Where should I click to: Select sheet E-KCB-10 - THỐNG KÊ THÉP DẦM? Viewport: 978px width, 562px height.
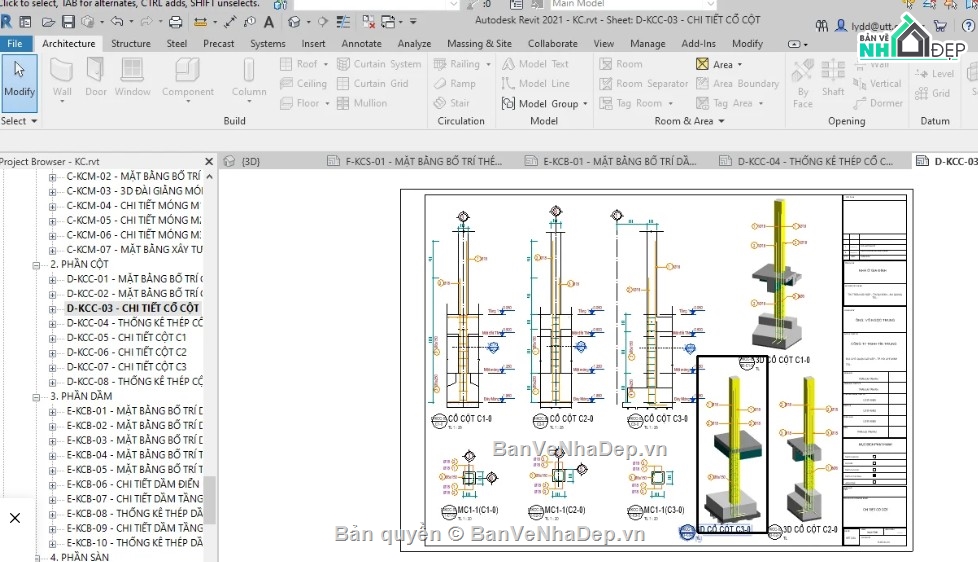click(135, 543)
